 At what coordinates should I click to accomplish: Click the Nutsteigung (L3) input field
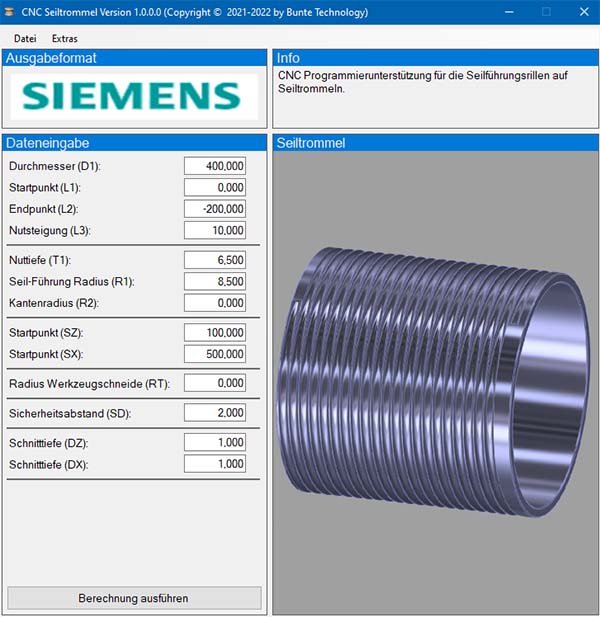[215, 230]
